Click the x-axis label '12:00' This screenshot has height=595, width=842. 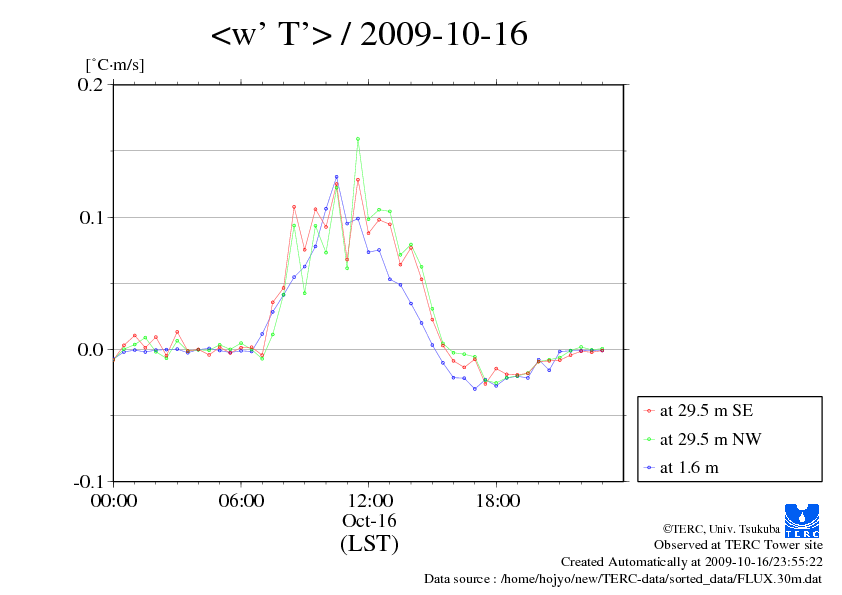[369, 501]
